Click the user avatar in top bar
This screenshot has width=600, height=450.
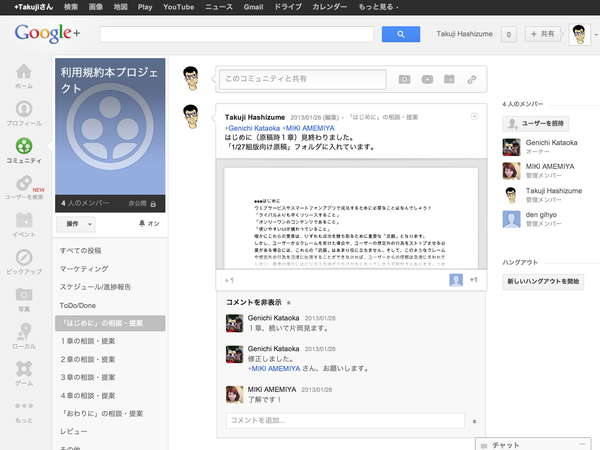coord(579,34)
